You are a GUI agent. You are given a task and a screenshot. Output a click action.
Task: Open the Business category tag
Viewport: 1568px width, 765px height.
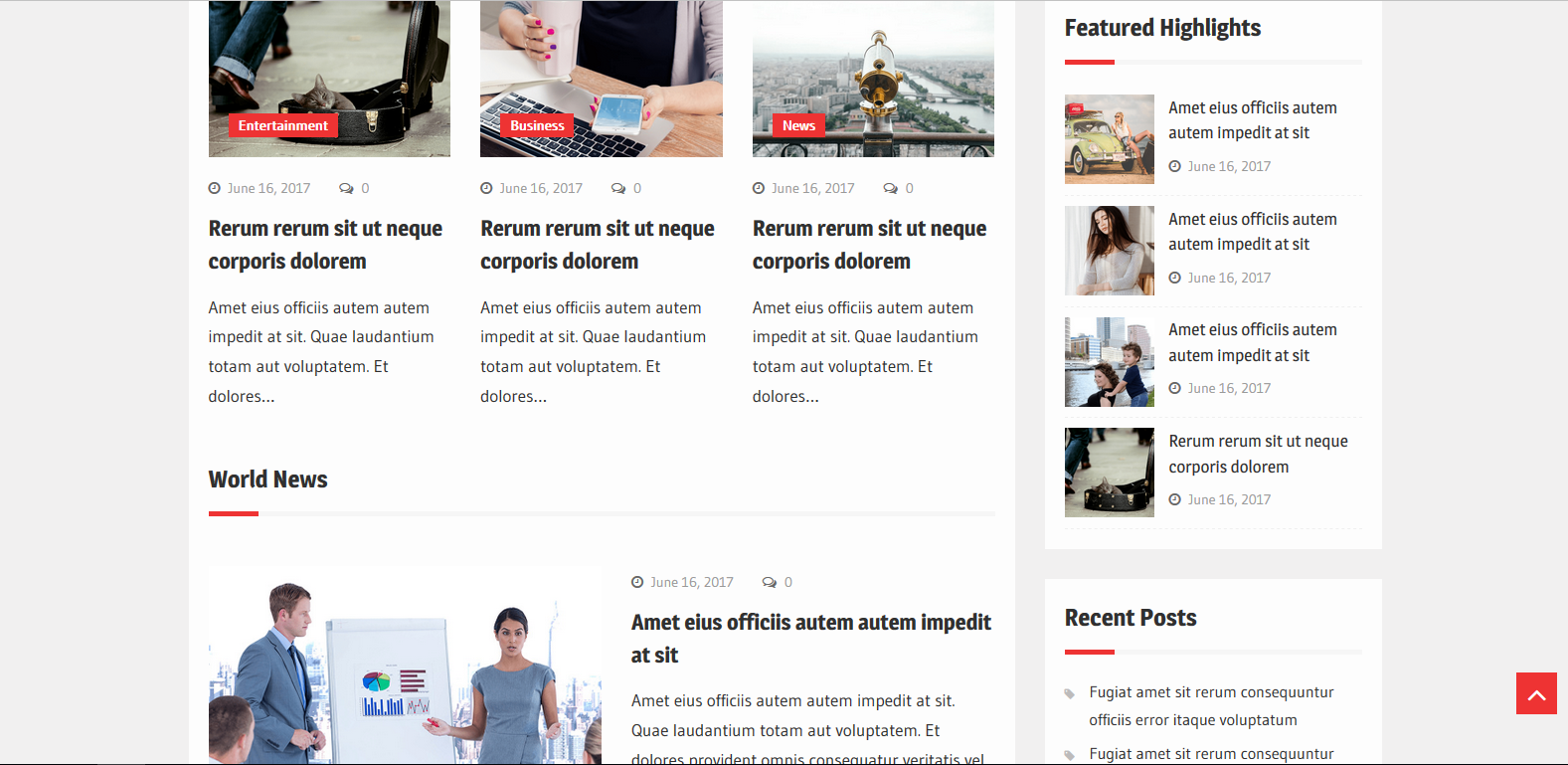pyautogui.click(x=537, y=125)
